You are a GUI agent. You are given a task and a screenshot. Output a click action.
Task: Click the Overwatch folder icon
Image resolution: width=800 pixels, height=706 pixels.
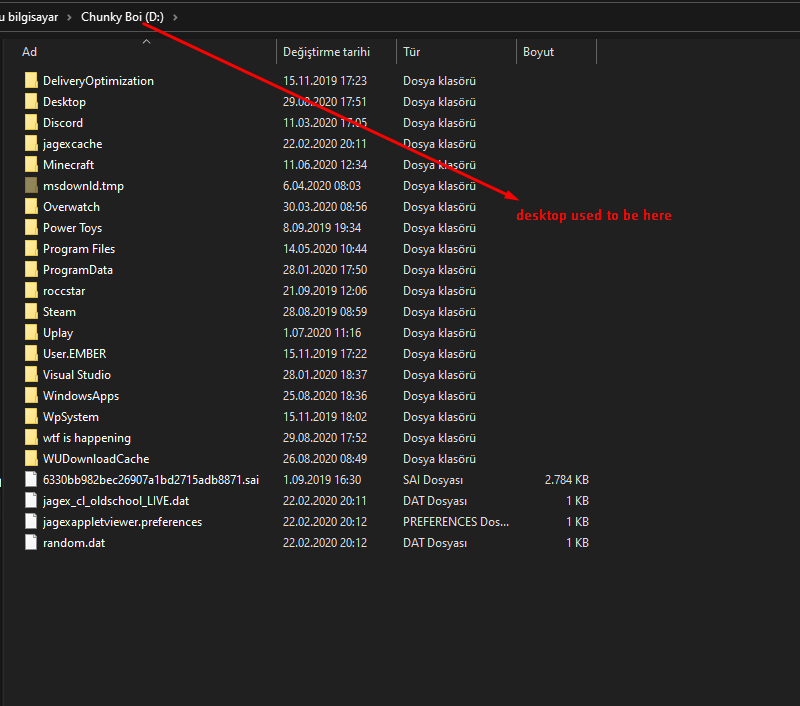[31, 207]
